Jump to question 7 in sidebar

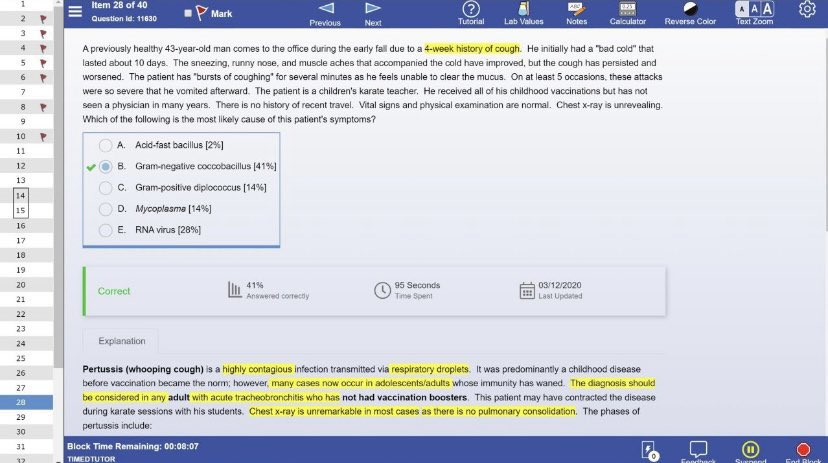26,92
